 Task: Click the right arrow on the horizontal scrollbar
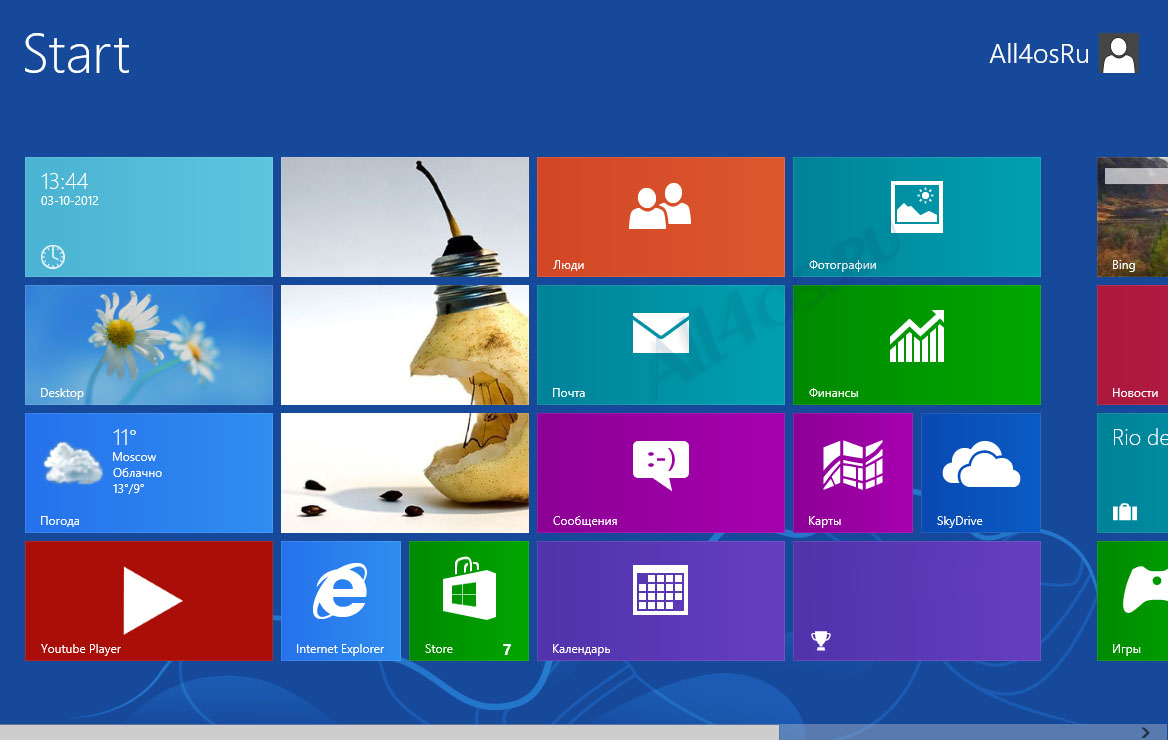pyautogui.click(x=1146, y=733)
